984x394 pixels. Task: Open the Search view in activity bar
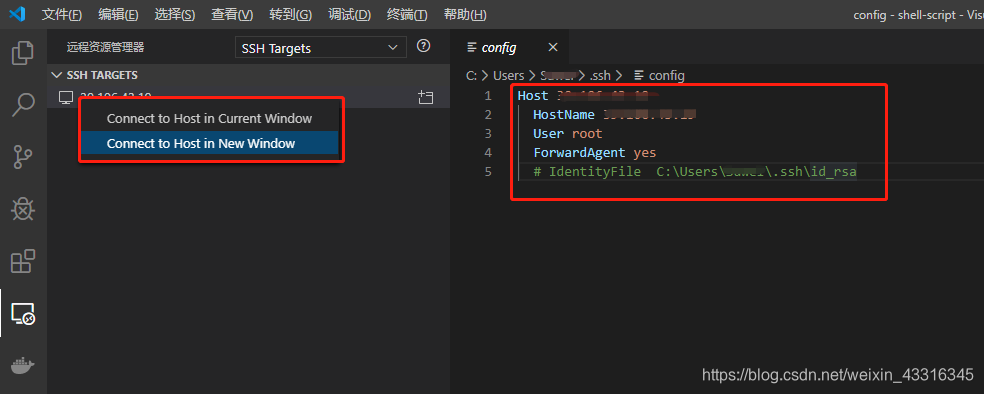(x=23, y=105)
